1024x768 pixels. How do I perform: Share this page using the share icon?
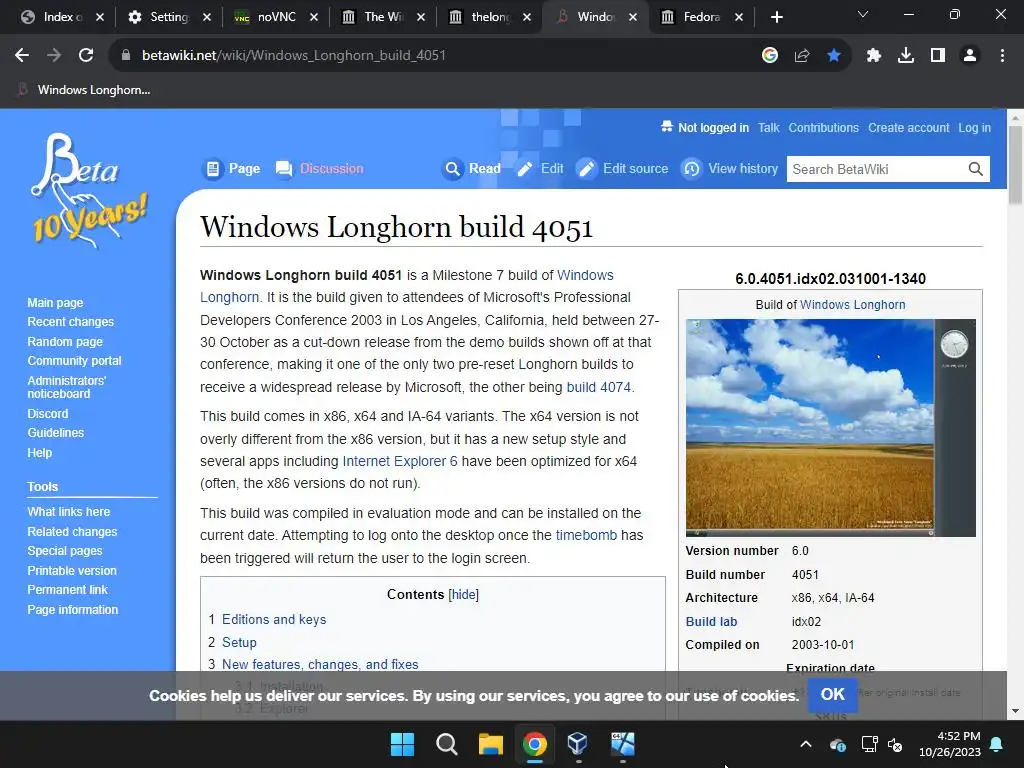(802, 56)
